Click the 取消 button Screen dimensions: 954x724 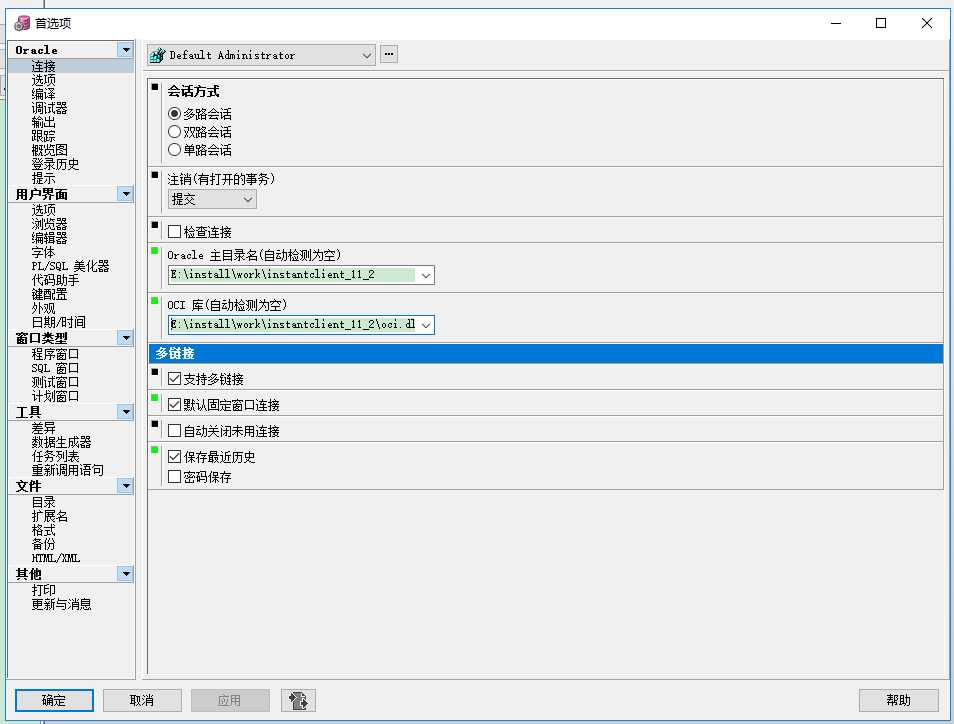pyautogui.click(x=142, y=700)
